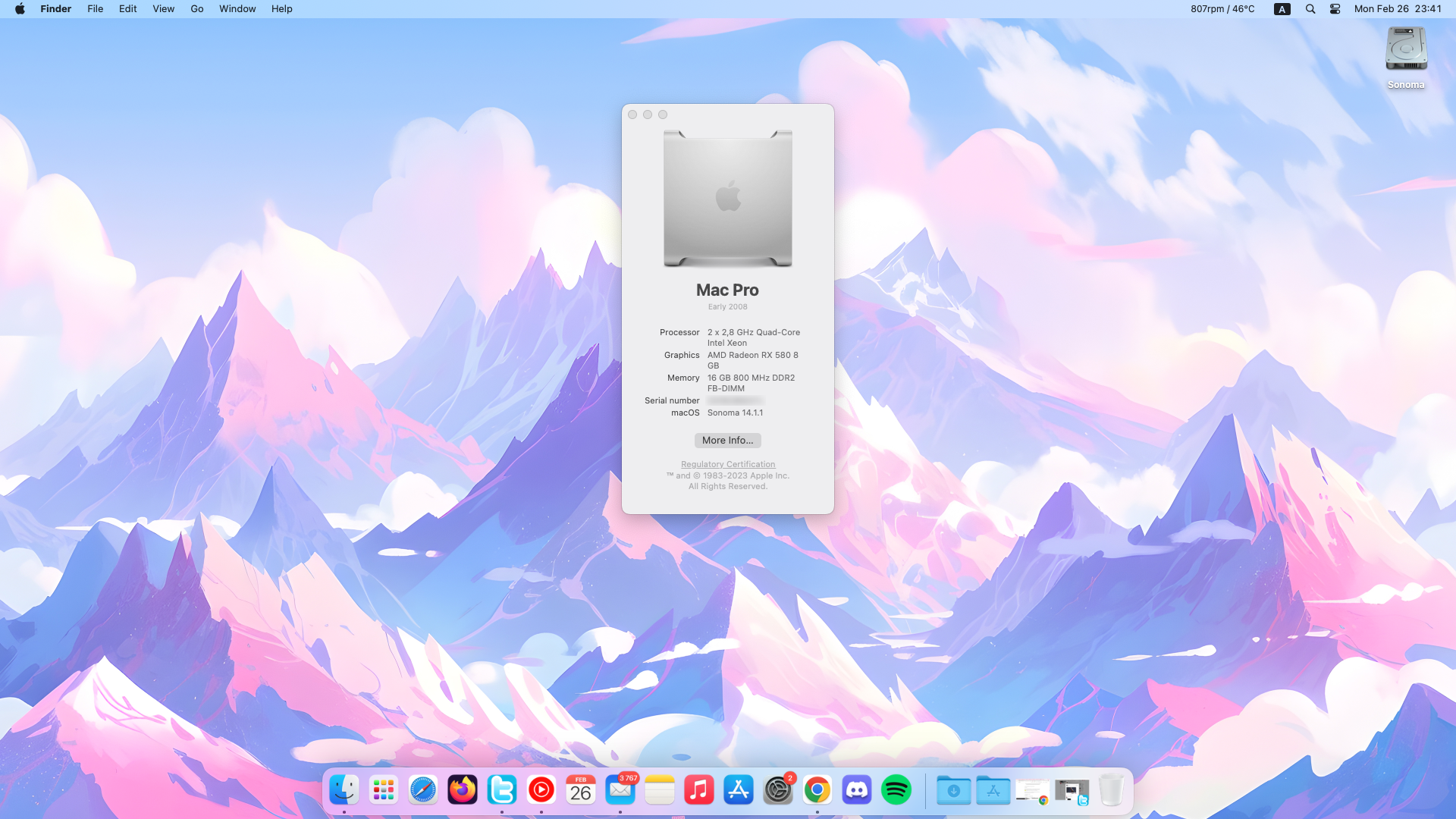
Task: Click the More Info... button
Action: [728, 441]
